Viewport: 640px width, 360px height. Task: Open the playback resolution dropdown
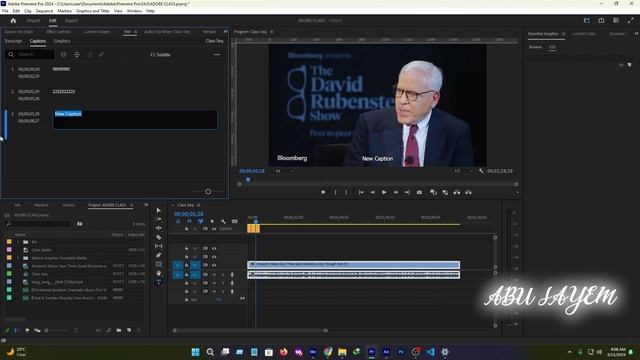point(463,171)
